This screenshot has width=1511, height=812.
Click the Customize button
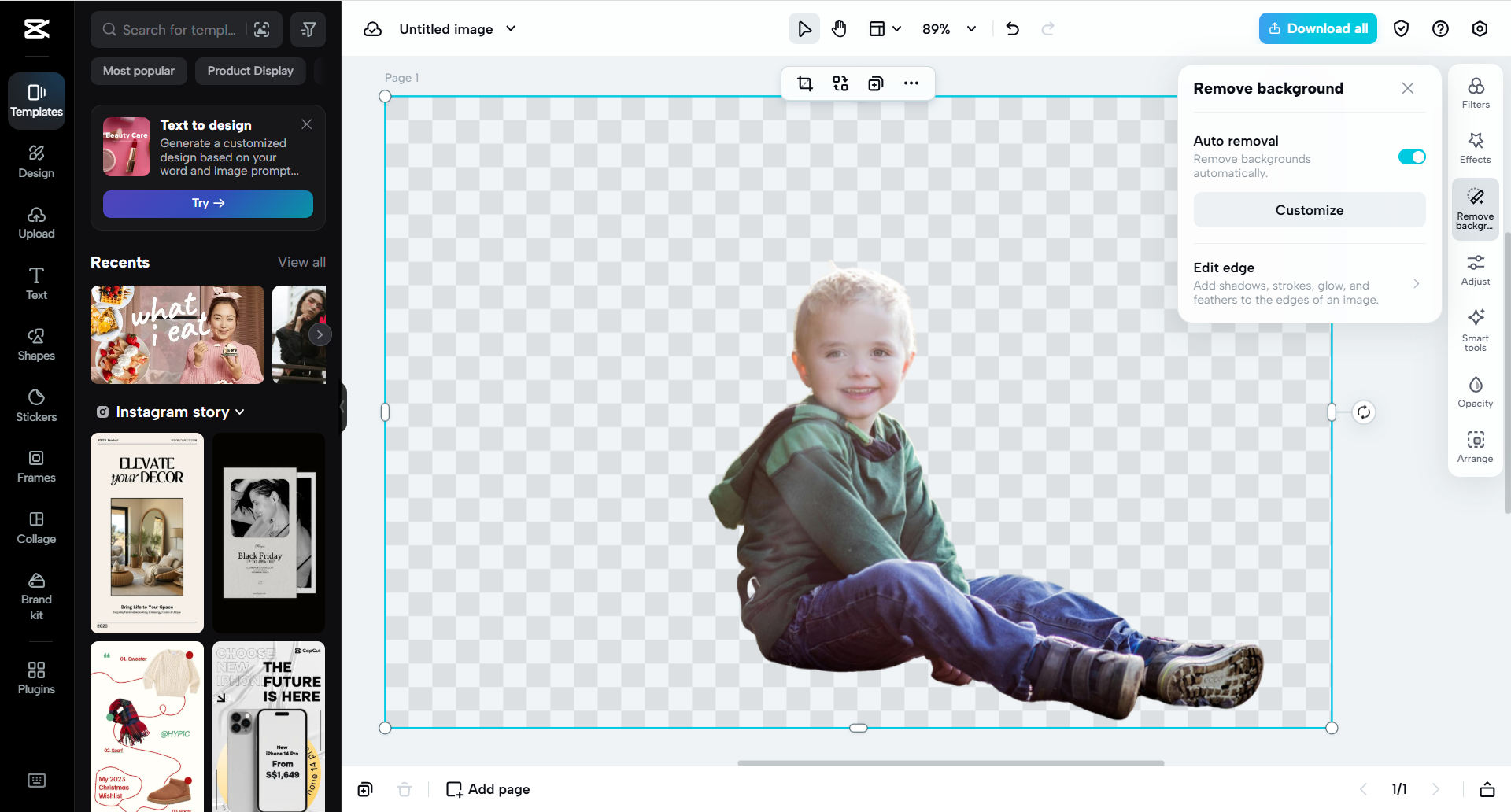click(x=1309, y=210)
